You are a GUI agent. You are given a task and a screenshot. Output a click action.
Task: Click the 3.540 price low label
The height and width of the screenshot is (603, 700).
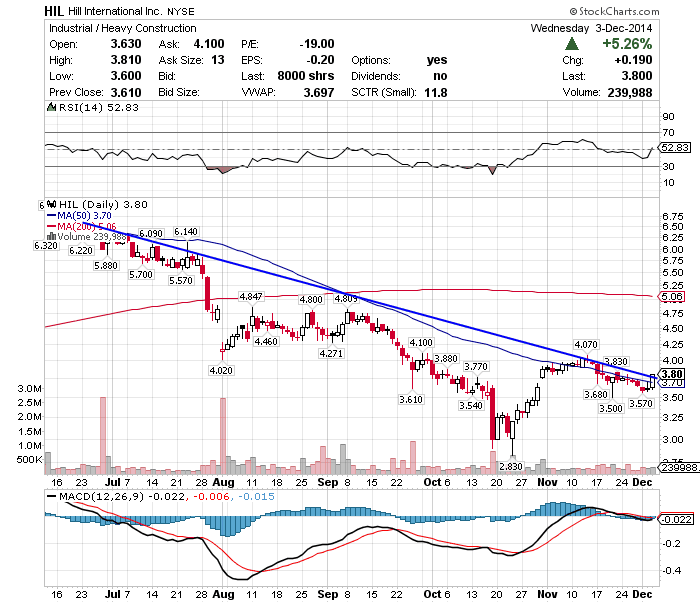(x=471, y=405)
